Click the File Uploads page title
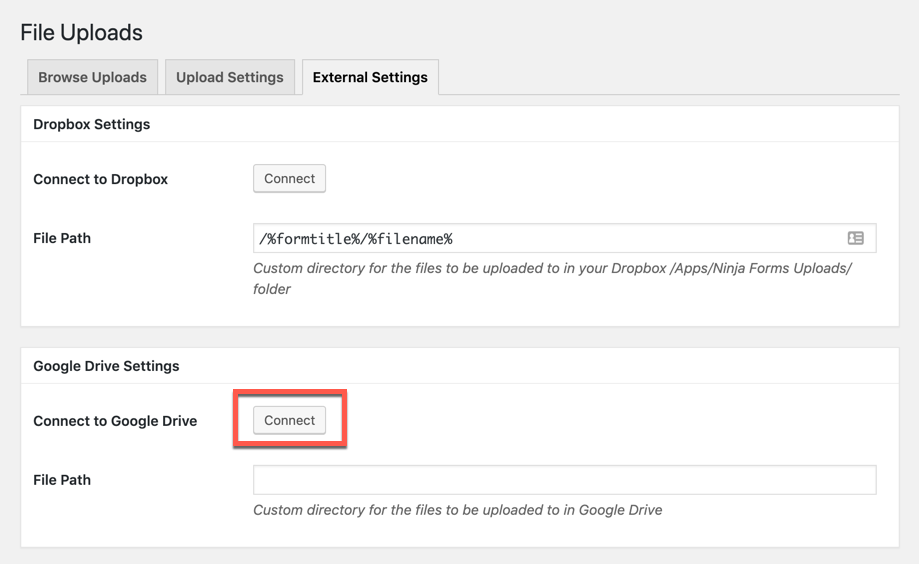919x564 pixels. [x=81, y=32]
